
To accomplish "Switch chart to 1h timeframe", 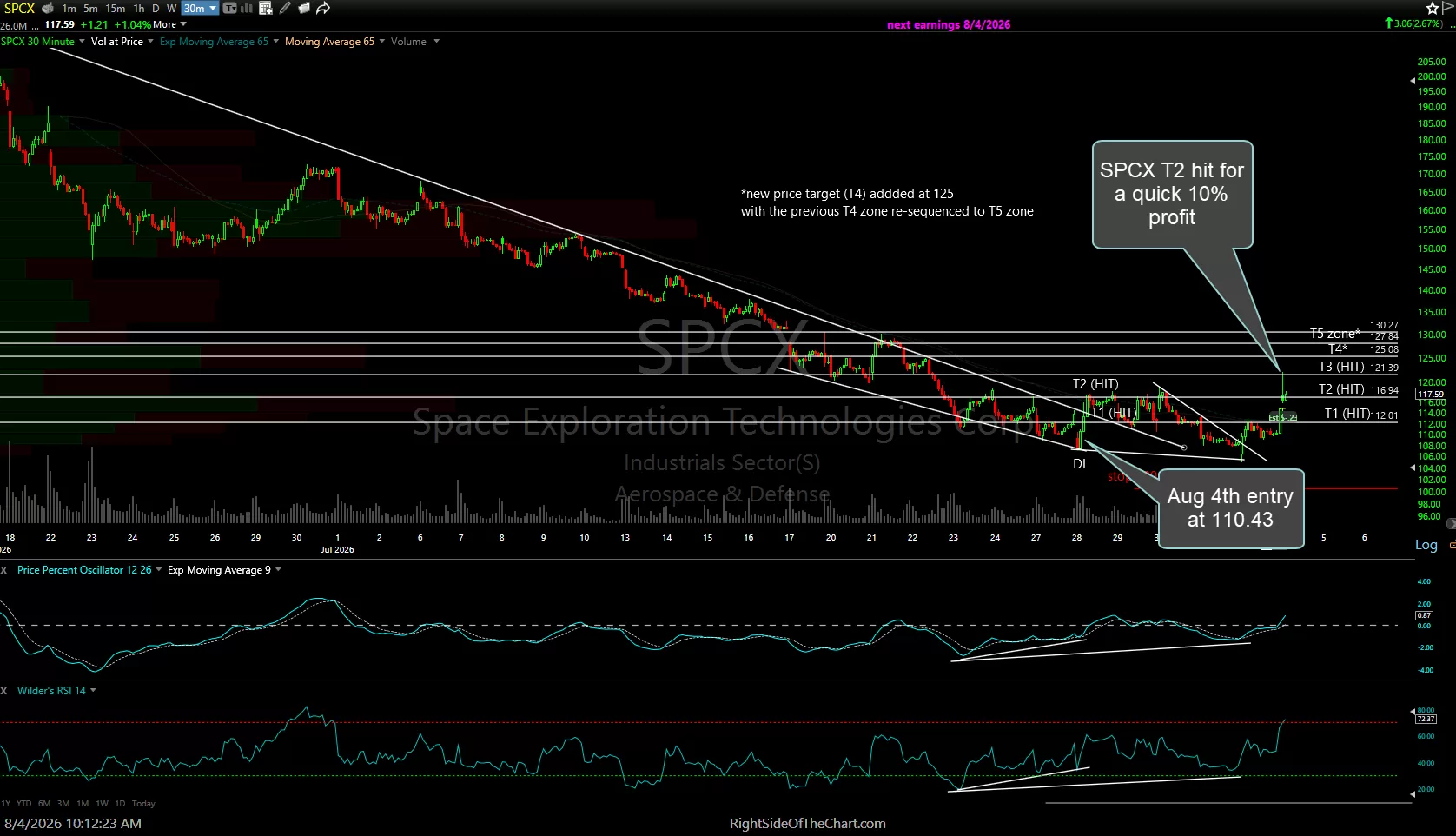I will (x=139, y=9).
